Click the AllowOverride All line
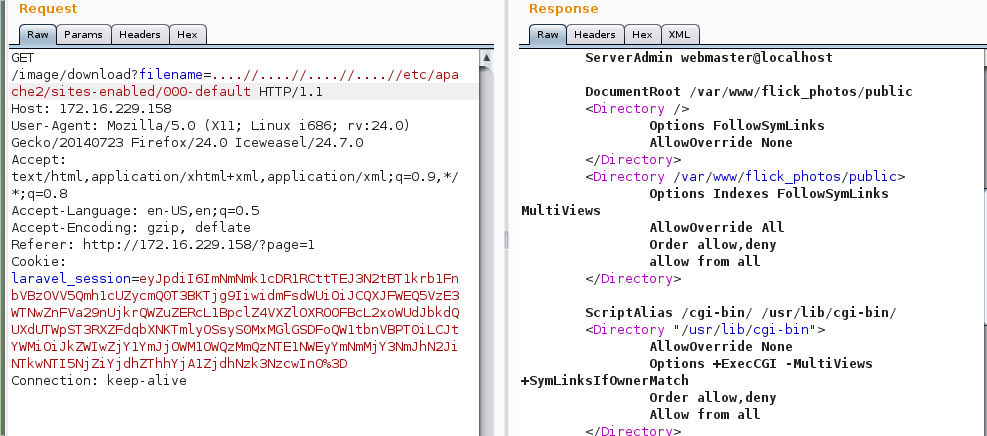Image resolution: width=987 pixels, height=436 pixels. pos(717,228)
